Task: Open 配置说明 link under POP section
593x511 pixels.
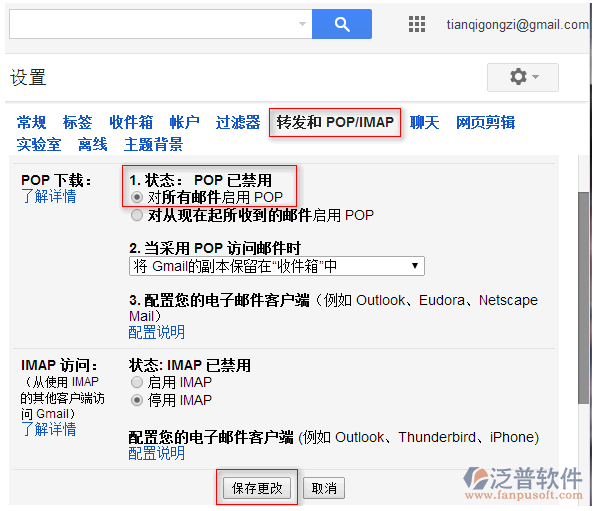Action: click(157, 332)
